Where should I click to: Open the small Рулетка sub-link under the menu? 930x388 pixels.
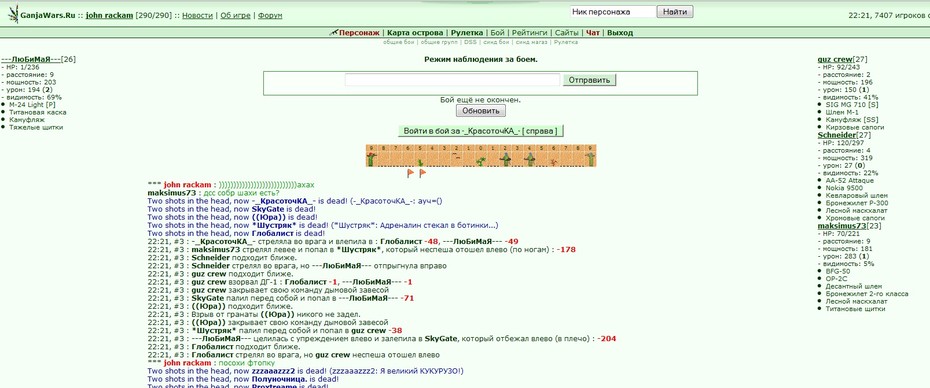[566, 42]
